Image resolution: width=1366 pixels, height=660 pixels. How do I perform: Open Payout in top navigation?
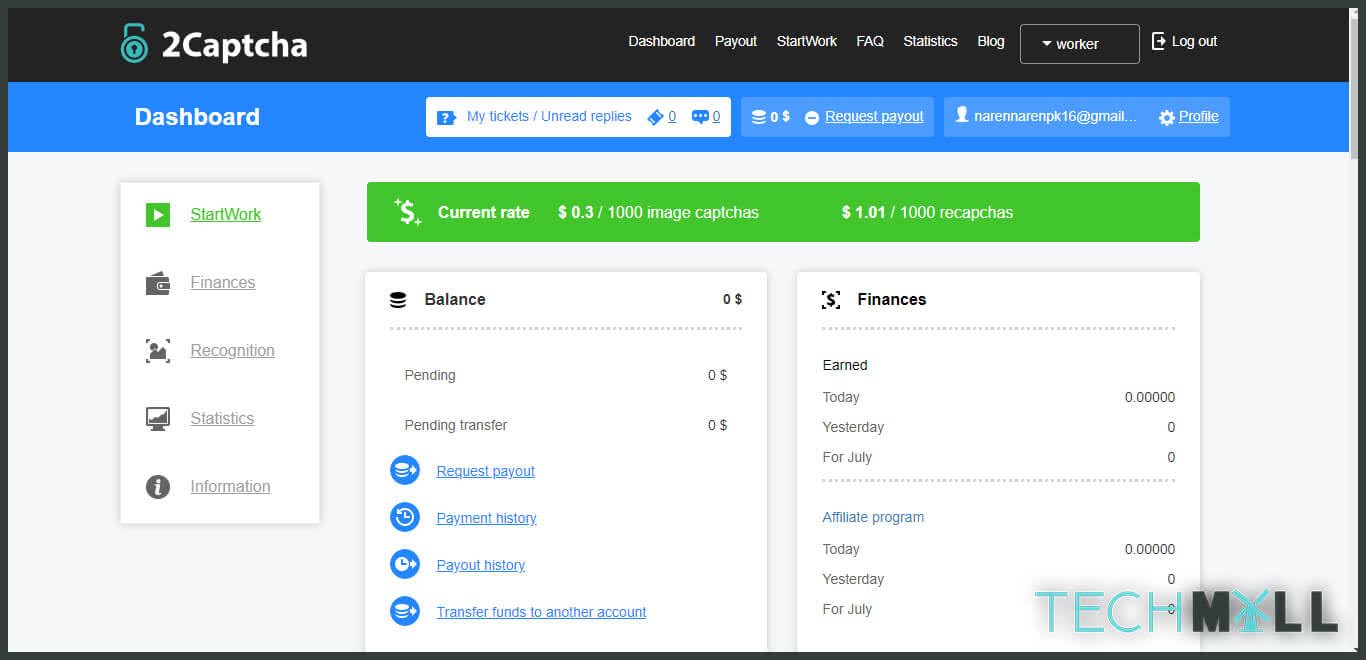click(736, 41)
